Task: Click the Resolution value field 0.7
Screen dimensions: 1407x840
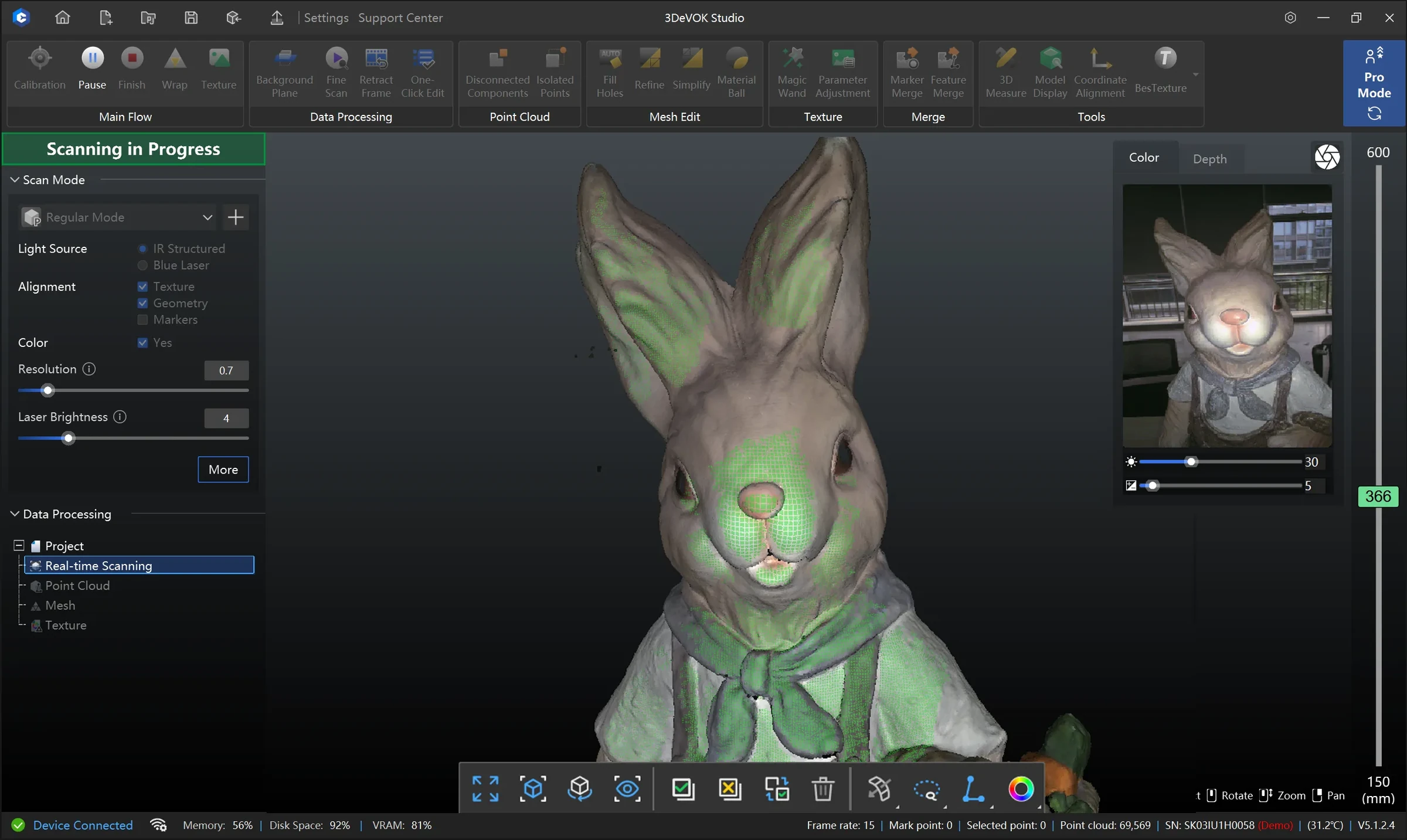Action: coord(226,370)
